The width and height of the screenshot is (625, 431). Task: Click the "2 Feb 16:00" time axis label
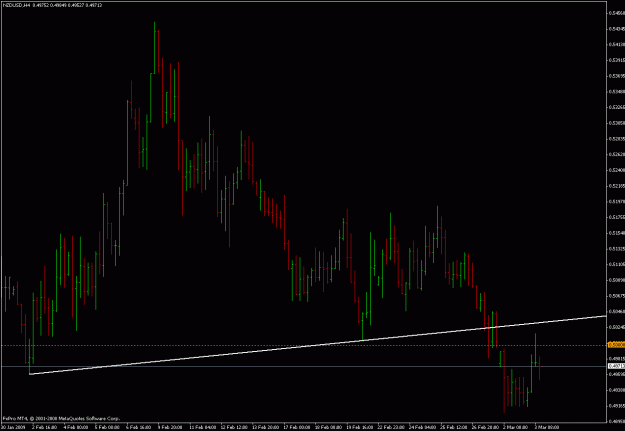tap(44, 427)
